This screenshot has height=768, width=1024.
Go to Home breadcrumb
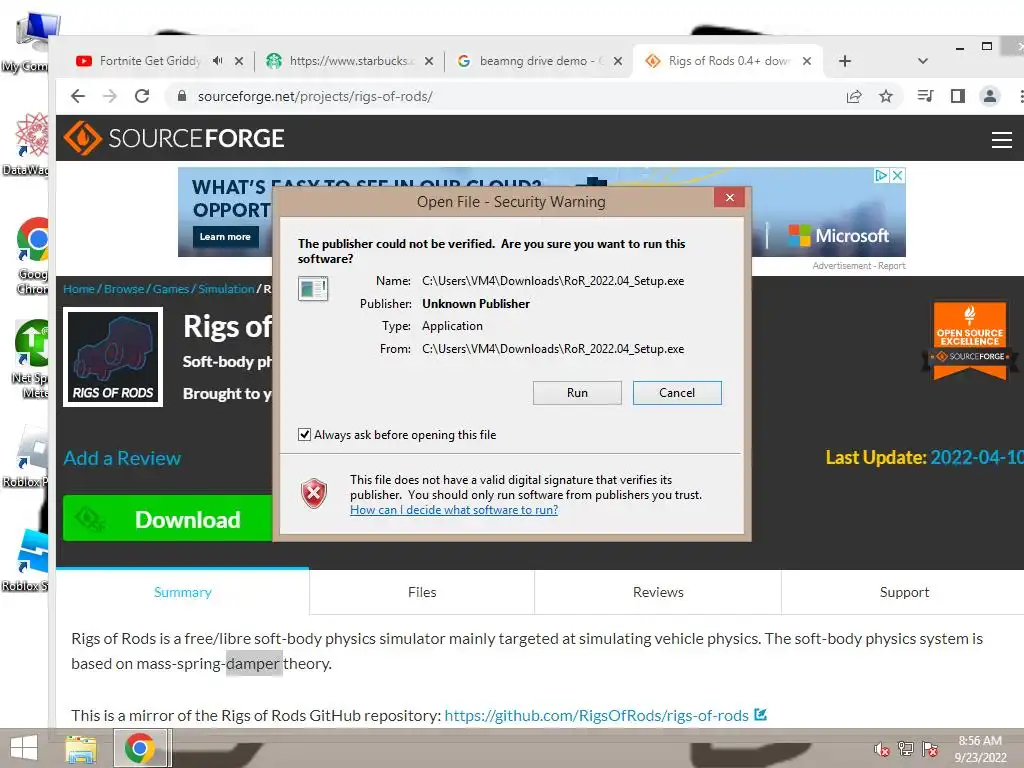pos(79,289)
